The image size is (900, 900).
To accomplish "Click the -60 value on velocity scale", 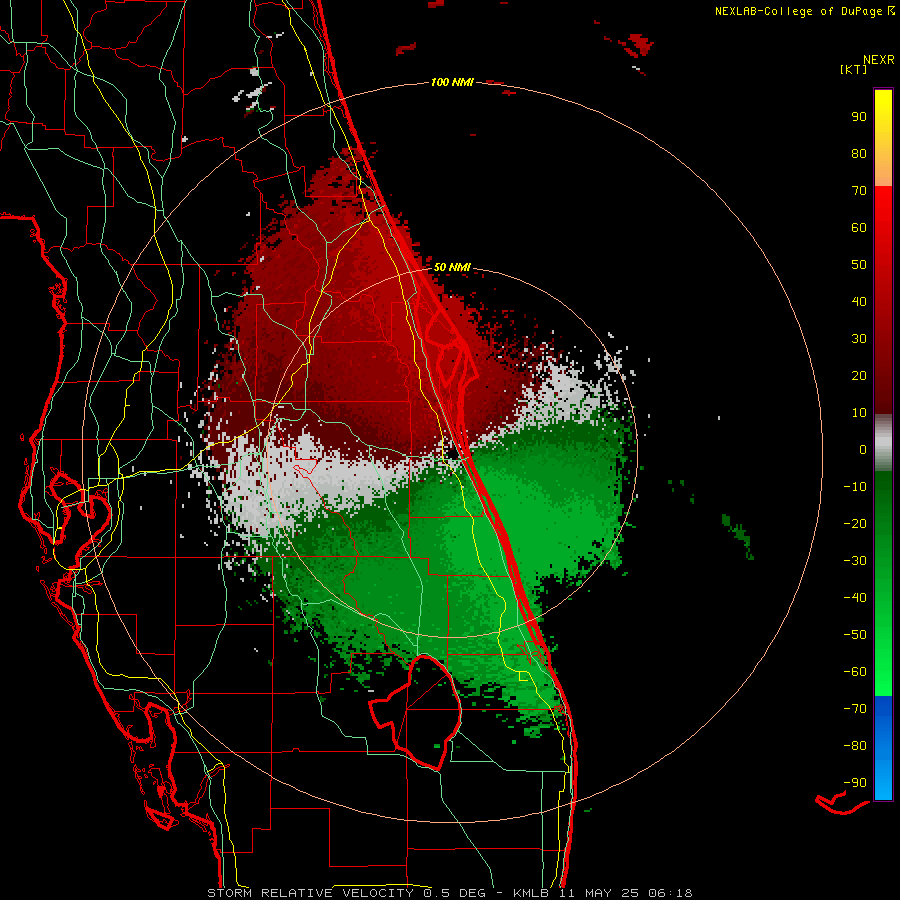I will point(855,672).
